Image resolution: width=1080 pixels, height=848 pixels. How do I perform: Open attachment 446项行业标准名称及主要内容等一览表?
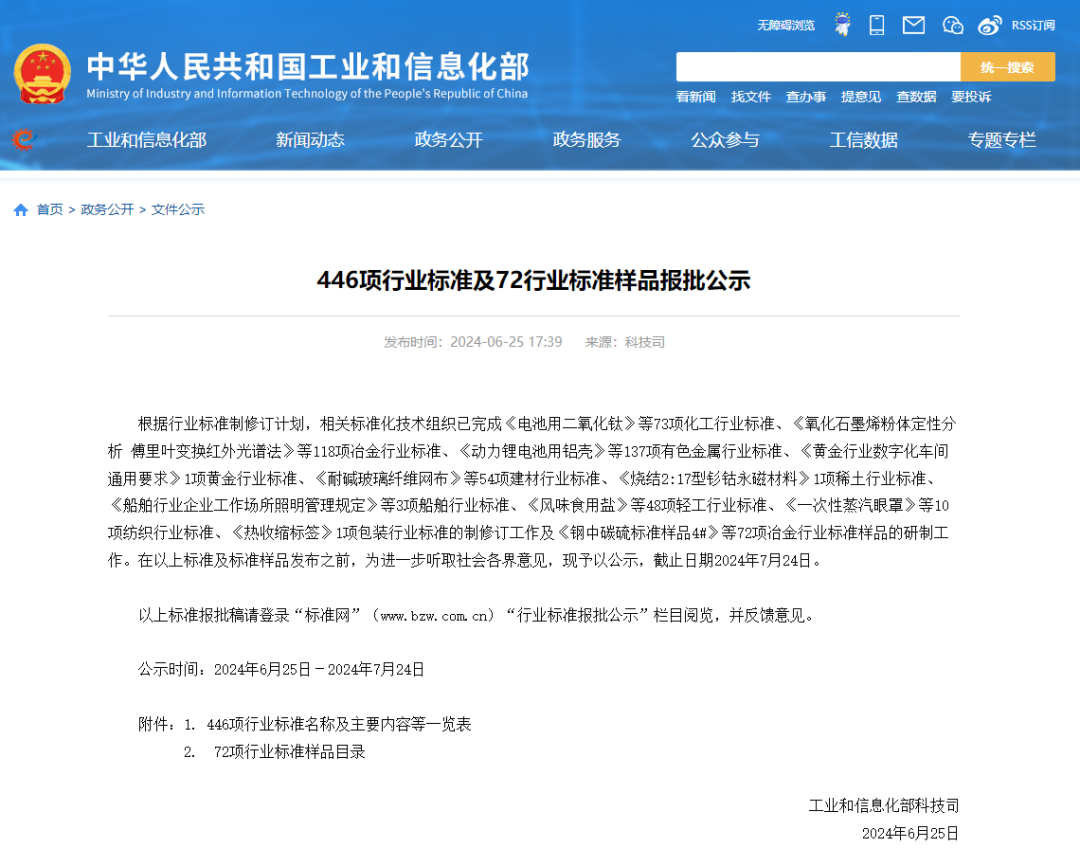[x=339, y=724]
